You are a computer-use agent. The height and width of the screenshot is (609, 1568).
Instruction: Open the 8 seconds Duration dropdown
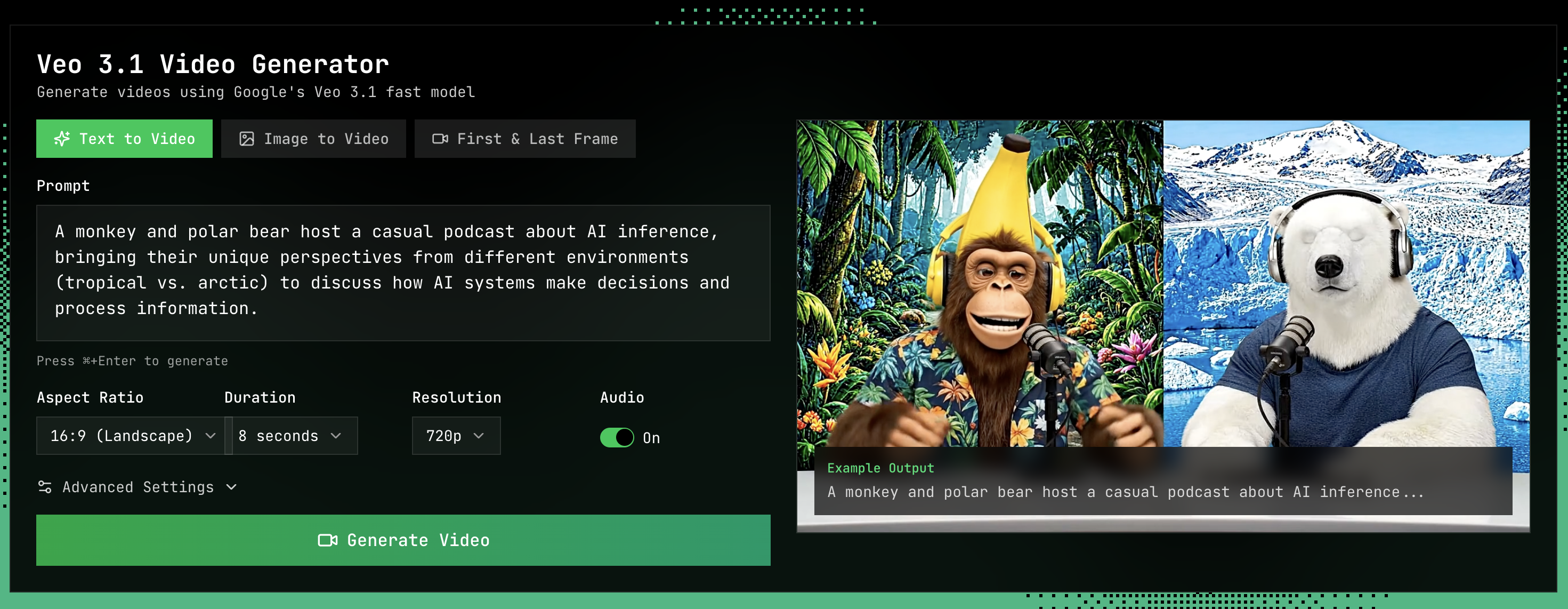click(x=292, y=436)
